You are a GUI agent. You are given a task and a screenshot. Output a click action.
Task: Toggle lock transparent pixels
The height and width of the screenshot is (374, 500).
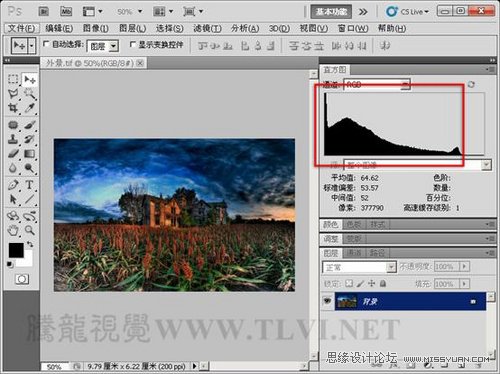[x=349, y=284]
